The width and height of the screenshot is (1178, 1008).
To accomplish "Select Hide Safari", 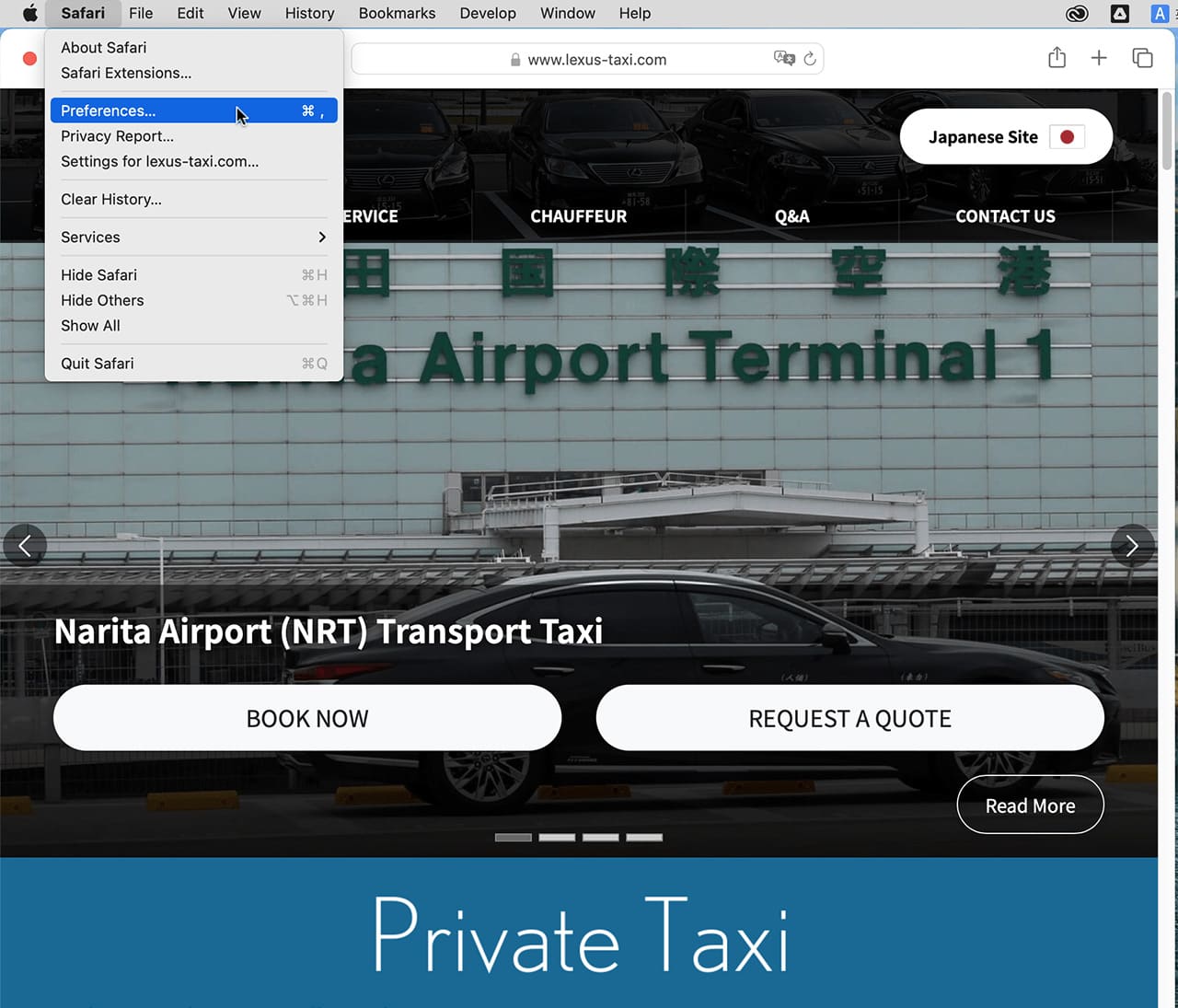I will pyautogui.click(x=194, y=275).
